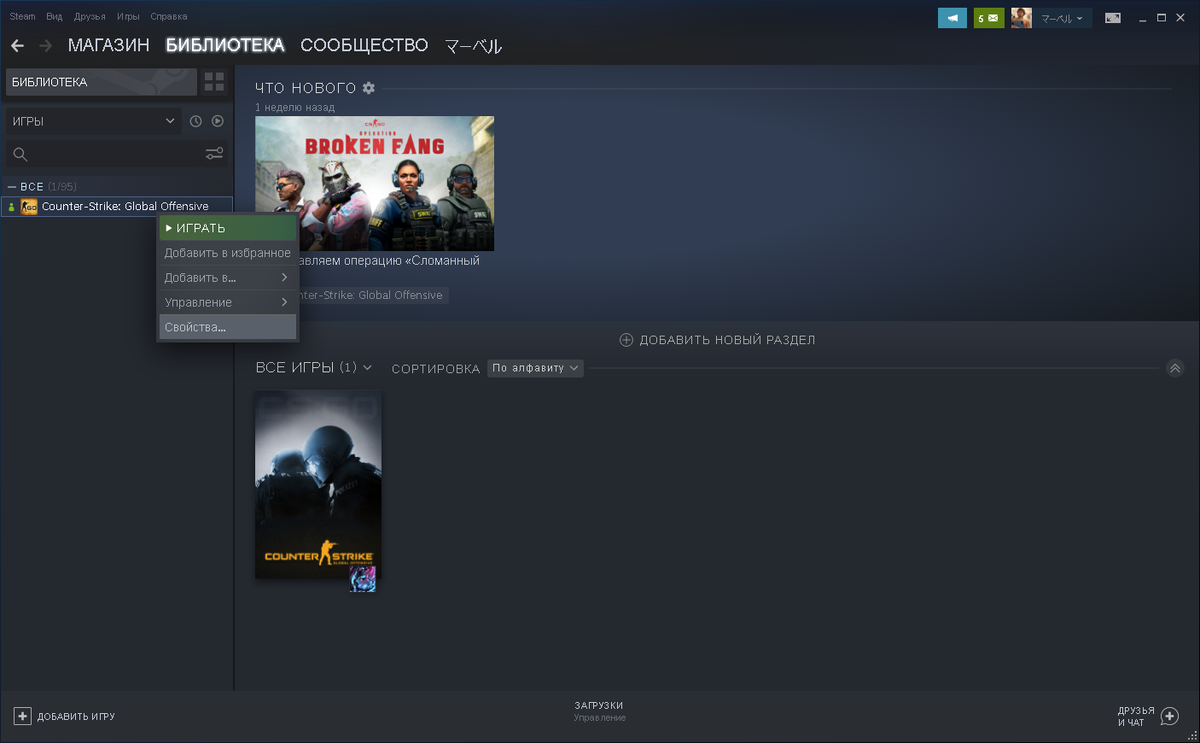Click the user avatar picture

tap(1022, 18)
